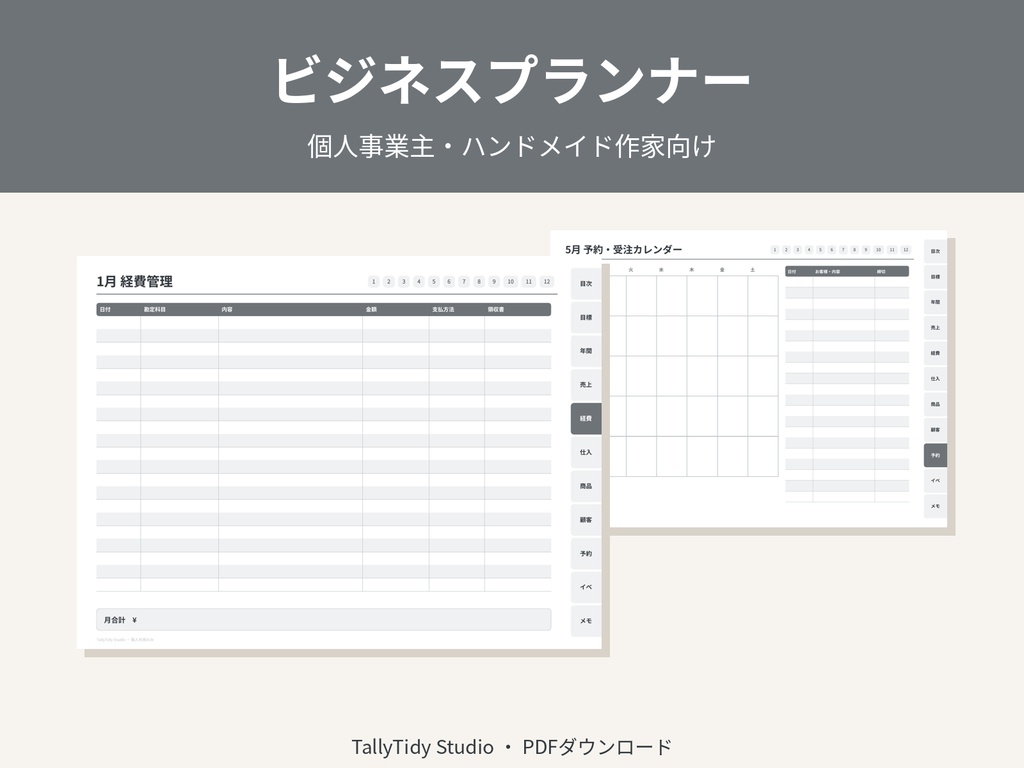
Task: Open イベ tab on the 経費管理 page
Action: pyautogui.click(x=586, y=588)
